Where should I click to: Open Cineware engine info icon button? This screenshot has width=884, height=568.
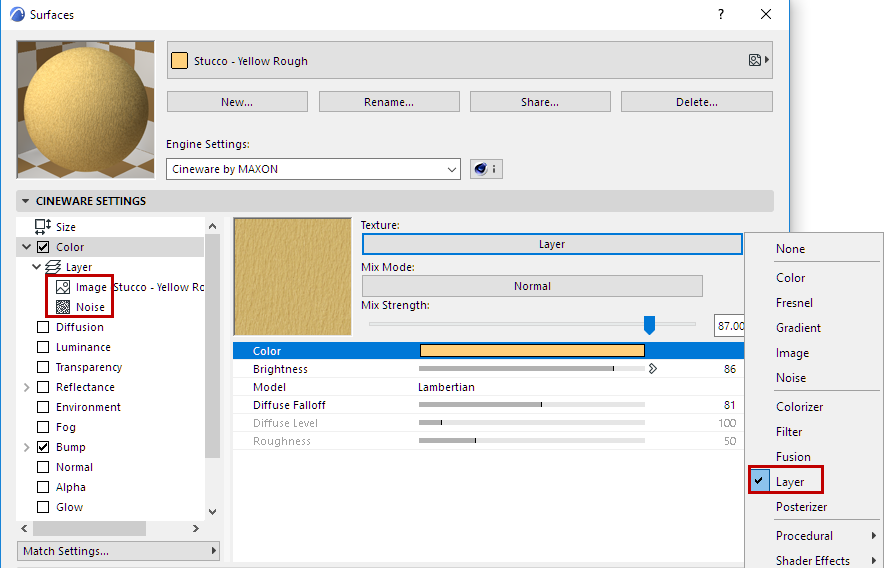(486, 169)
